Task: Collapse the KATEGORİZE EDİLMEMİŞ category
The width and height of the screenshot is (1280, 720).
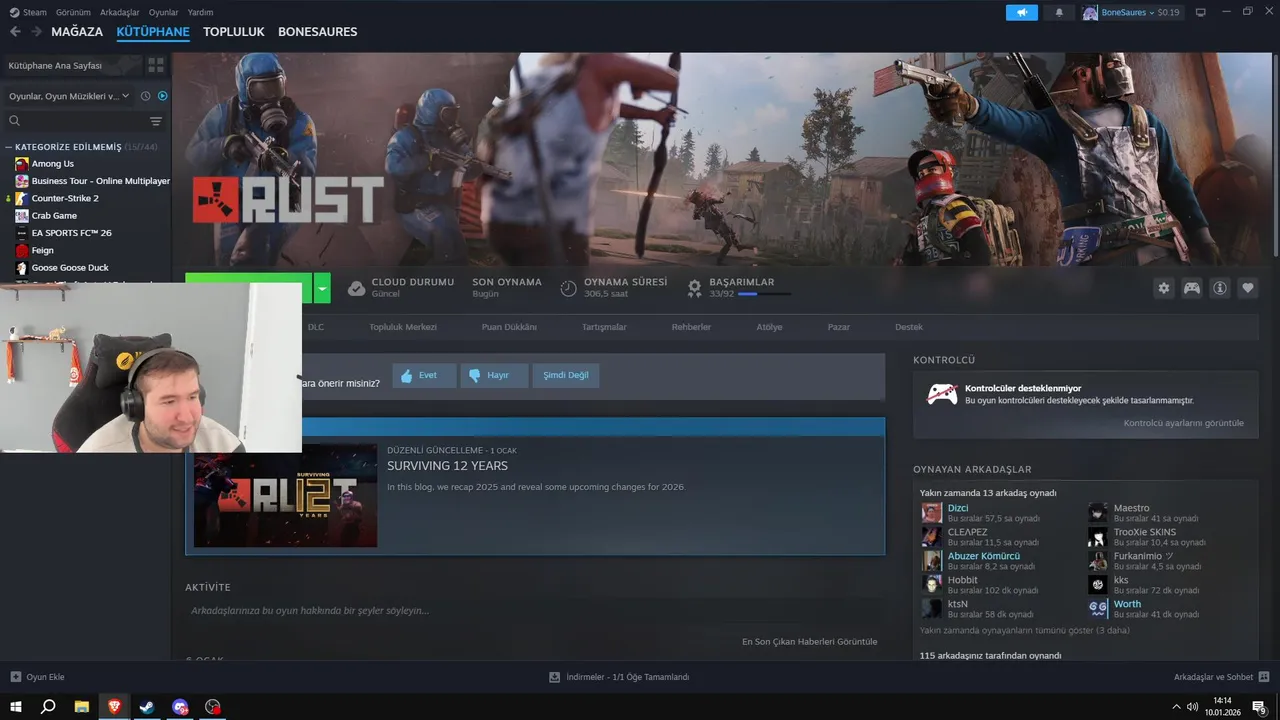Action: click(9, 147)
